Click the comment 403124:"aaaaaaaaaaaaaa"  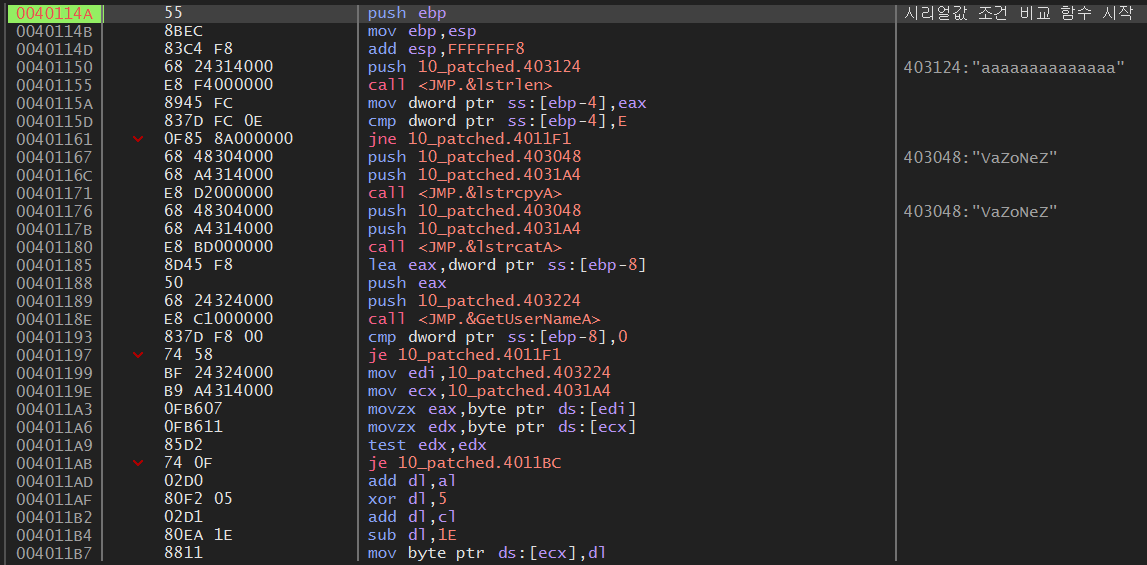pos(1014,67)
